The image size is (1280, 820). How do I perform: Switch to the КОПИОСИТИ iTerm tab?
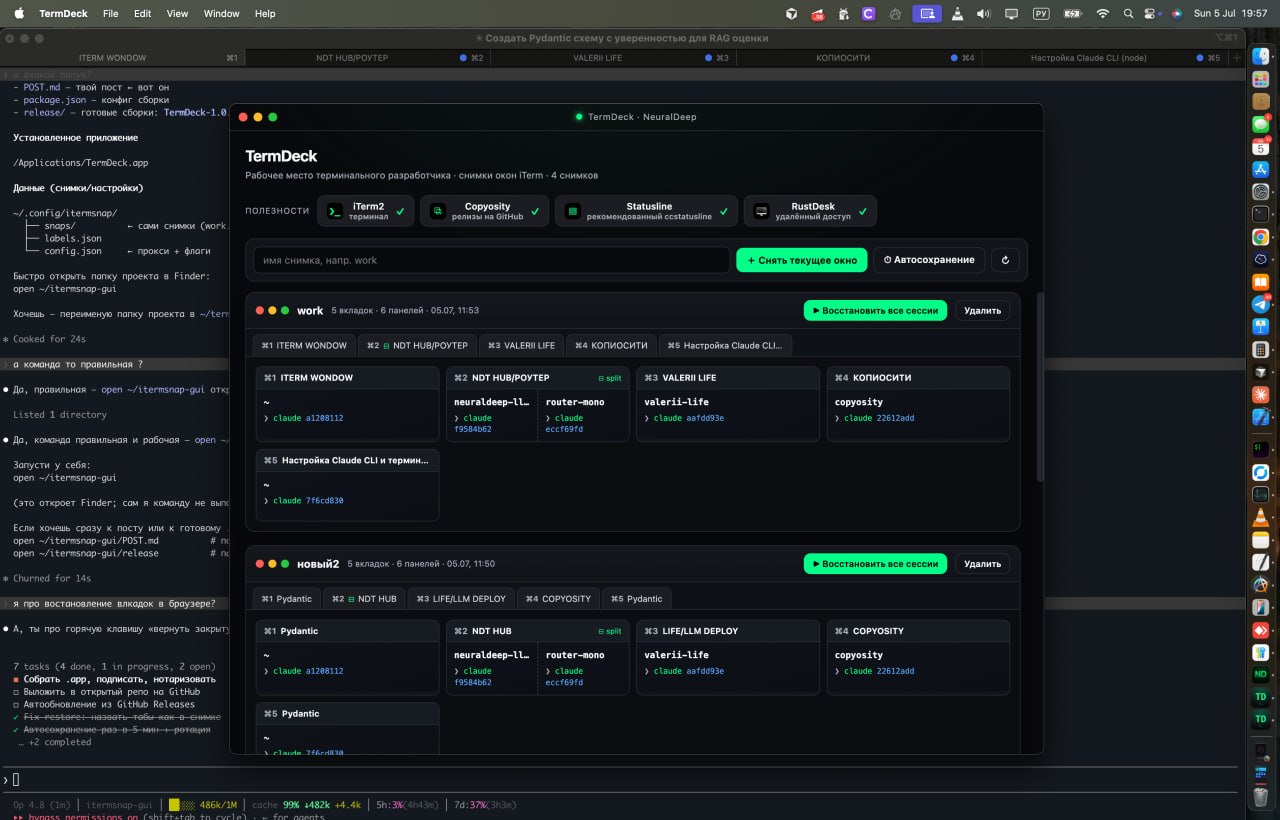coord(859,58)
